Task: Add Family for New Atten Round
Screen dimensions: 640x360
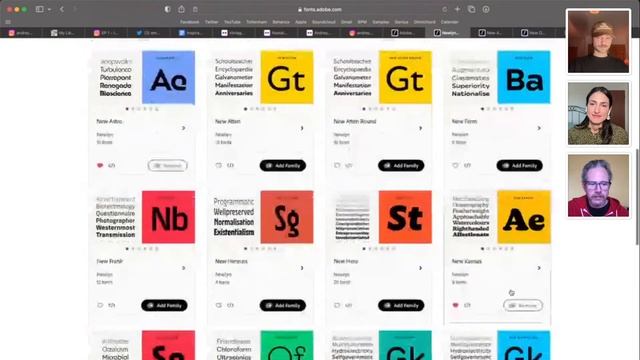Action: [x=401, y=165]
